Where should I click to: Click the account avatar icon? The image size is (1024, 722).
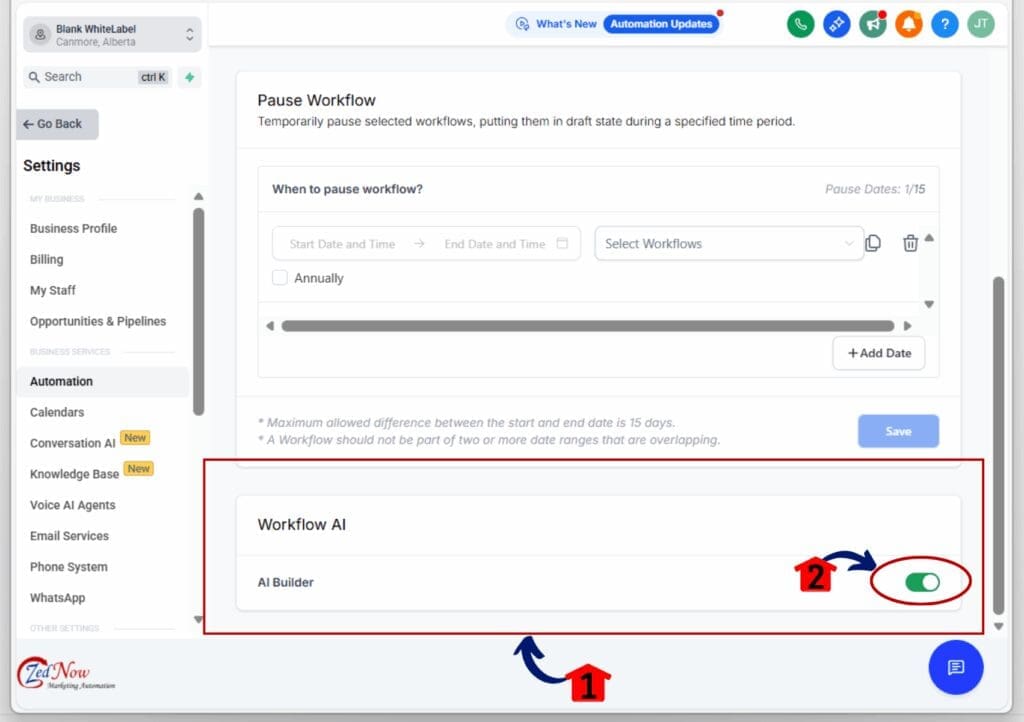coord(40,35)
